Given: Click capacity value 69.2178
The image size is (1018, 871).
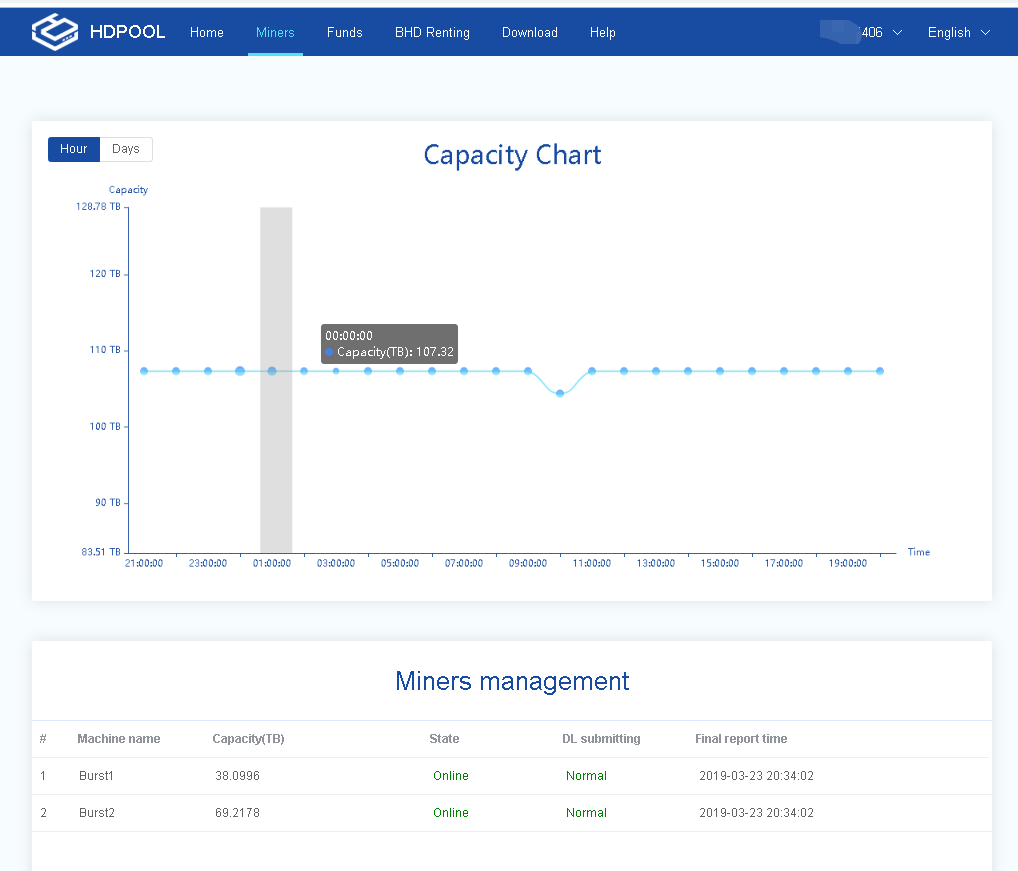Looking at the screenshot, I should click(238, 813).
